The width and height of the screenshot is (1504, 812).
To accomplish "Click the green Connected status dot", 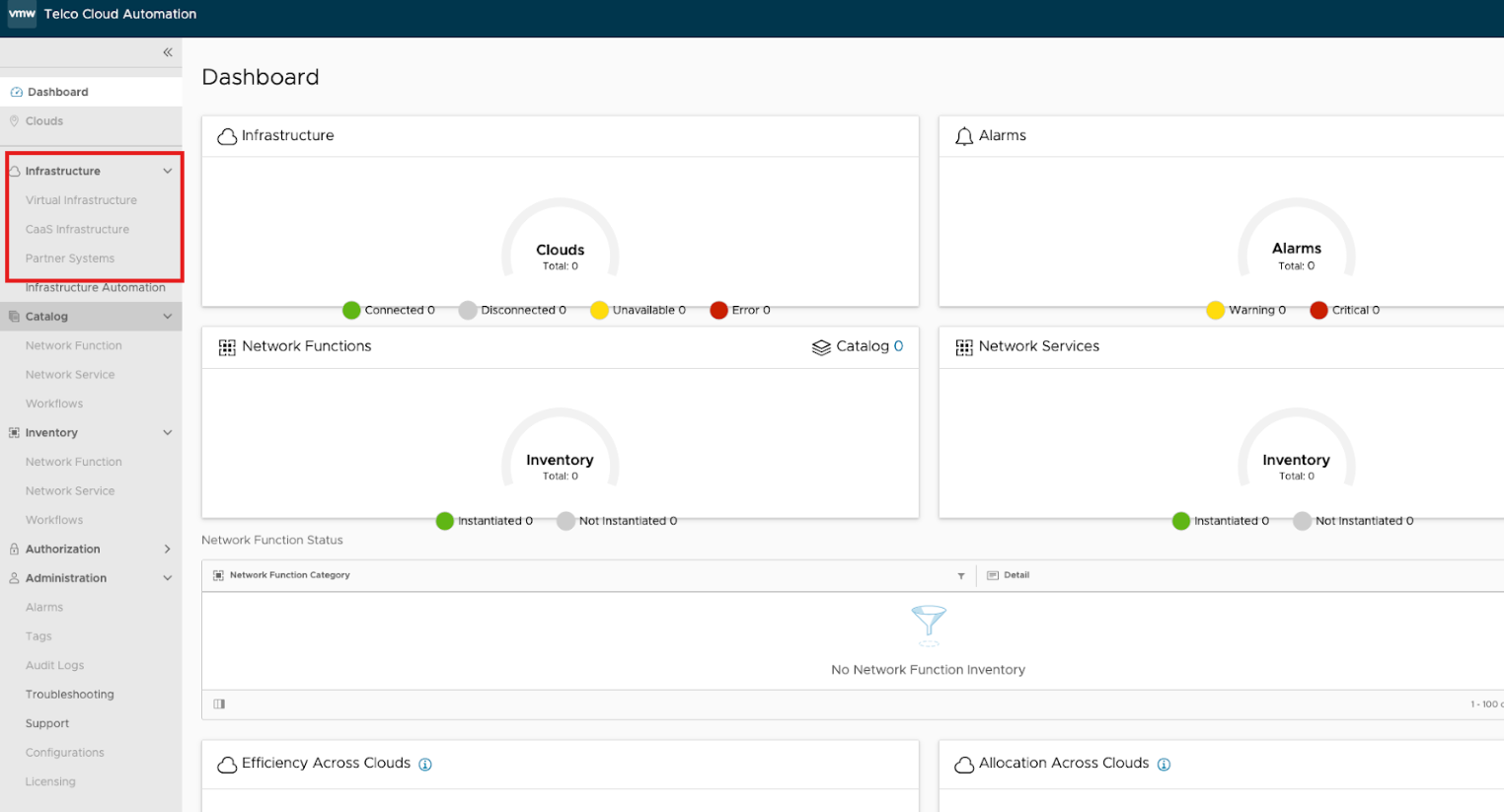I will click(x=351, y=311).
